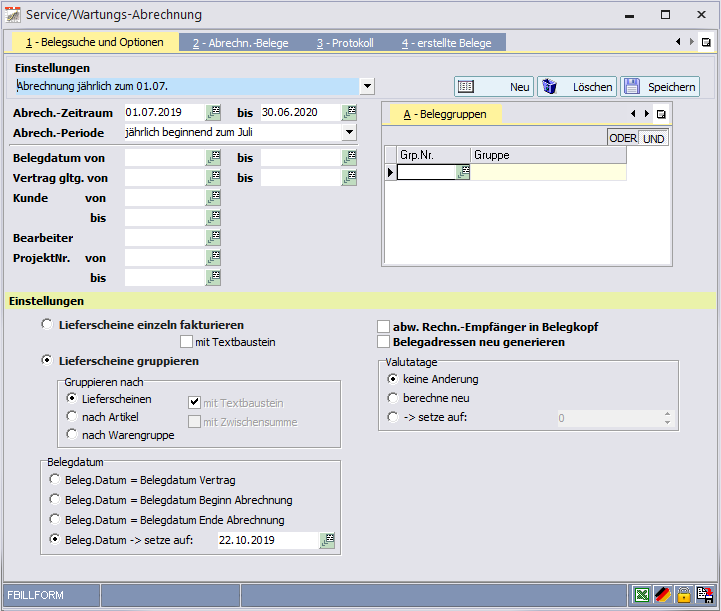Select Valutatage -> setze auf option
Screen dimensions: 721x611
[x=392, y=417]
